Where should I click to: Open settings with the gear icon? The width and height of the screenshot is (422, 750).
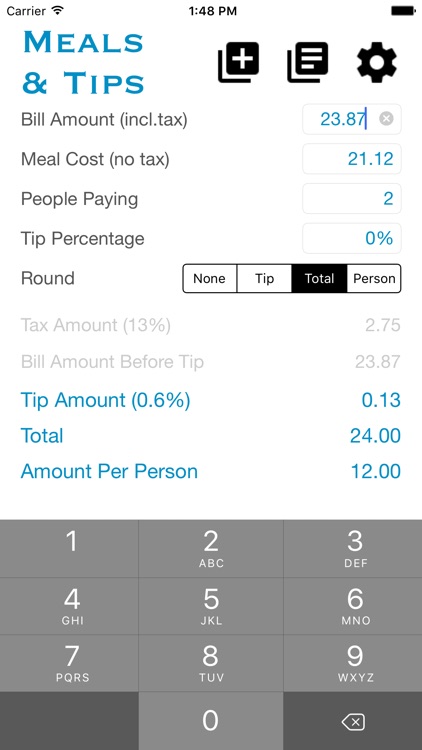pyautogui.click(x=377, y=62)
